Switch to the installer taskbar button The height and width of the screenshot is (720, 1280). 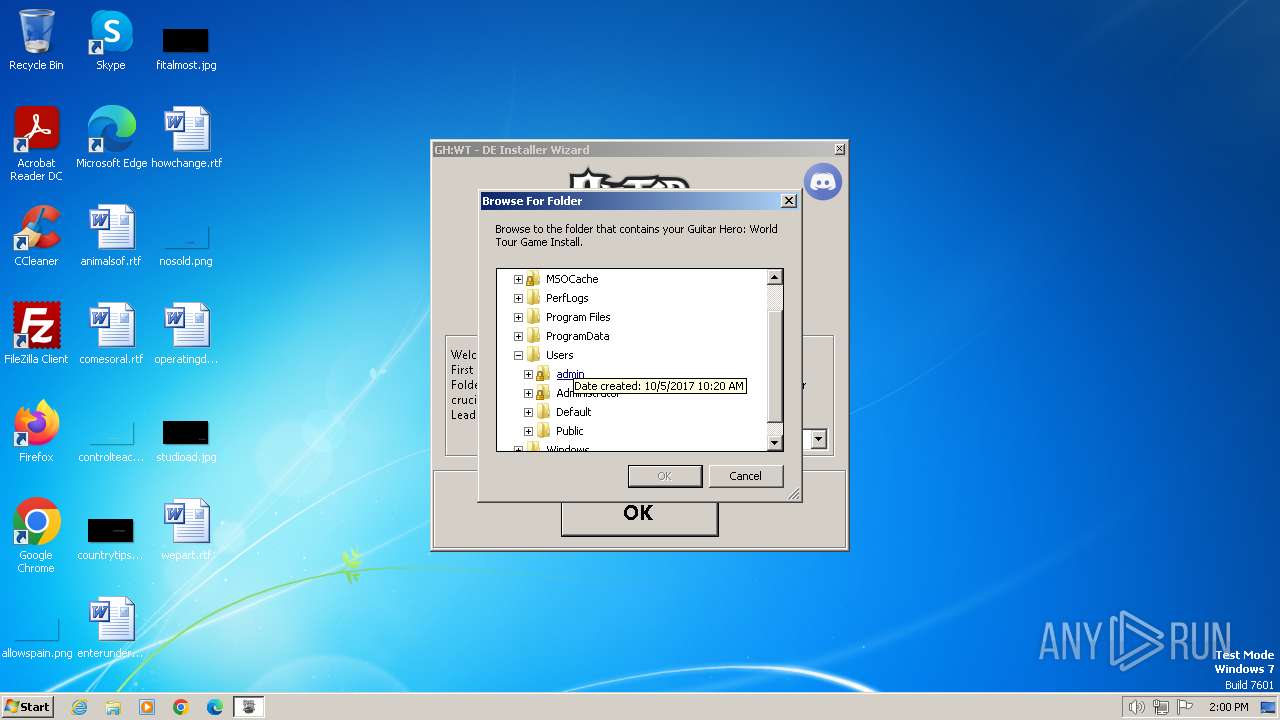coord(249,707)
